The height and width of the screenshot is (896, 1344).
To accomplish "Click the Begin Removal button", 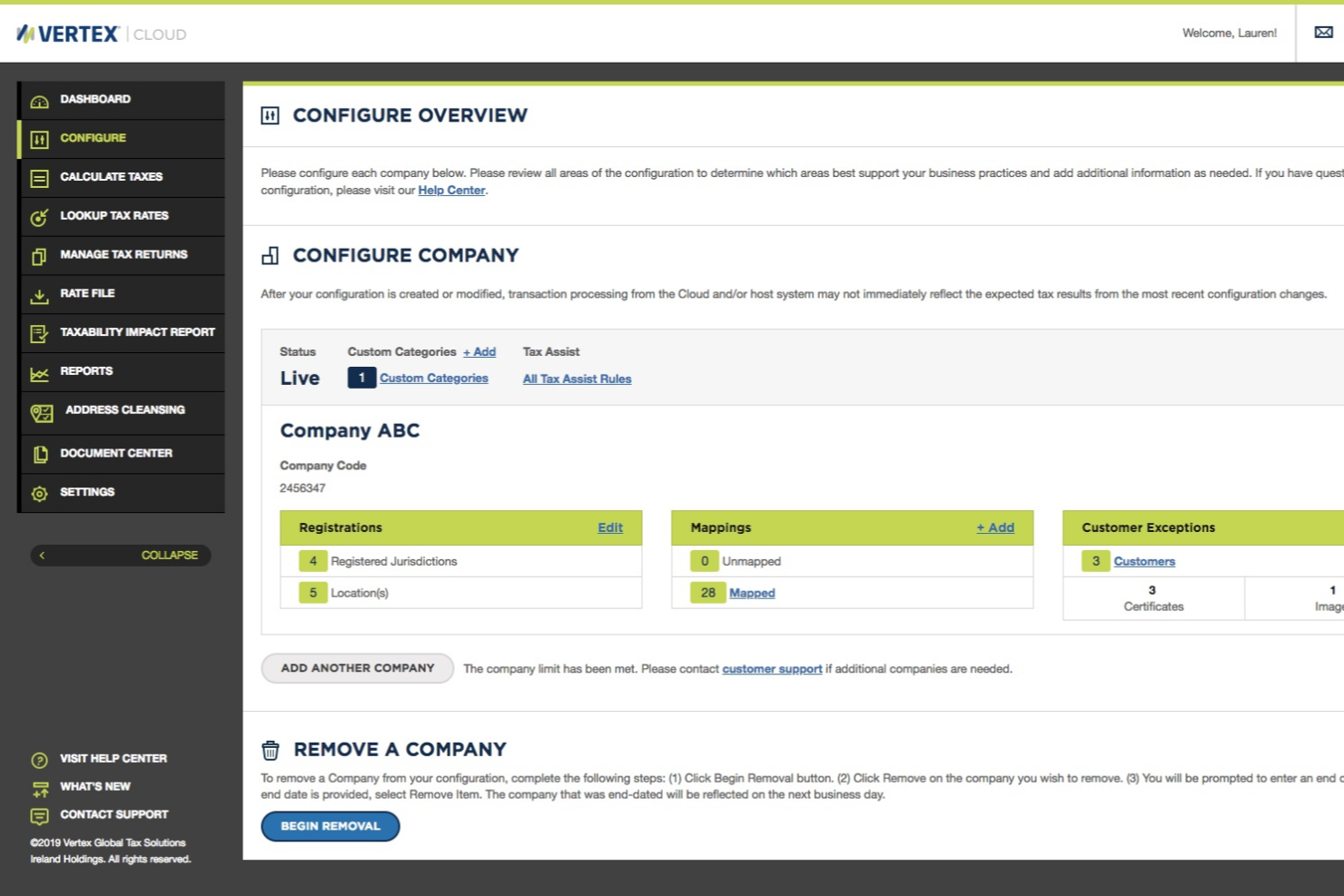I will click(x=330, y=826).
